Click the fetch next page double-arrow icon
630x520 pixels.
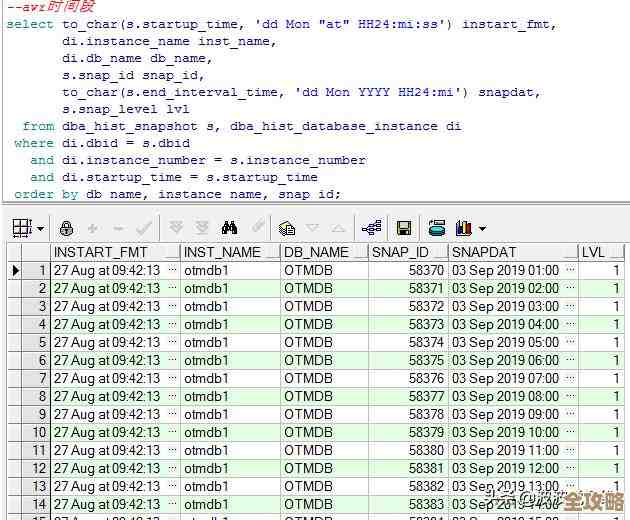[176, 228]
